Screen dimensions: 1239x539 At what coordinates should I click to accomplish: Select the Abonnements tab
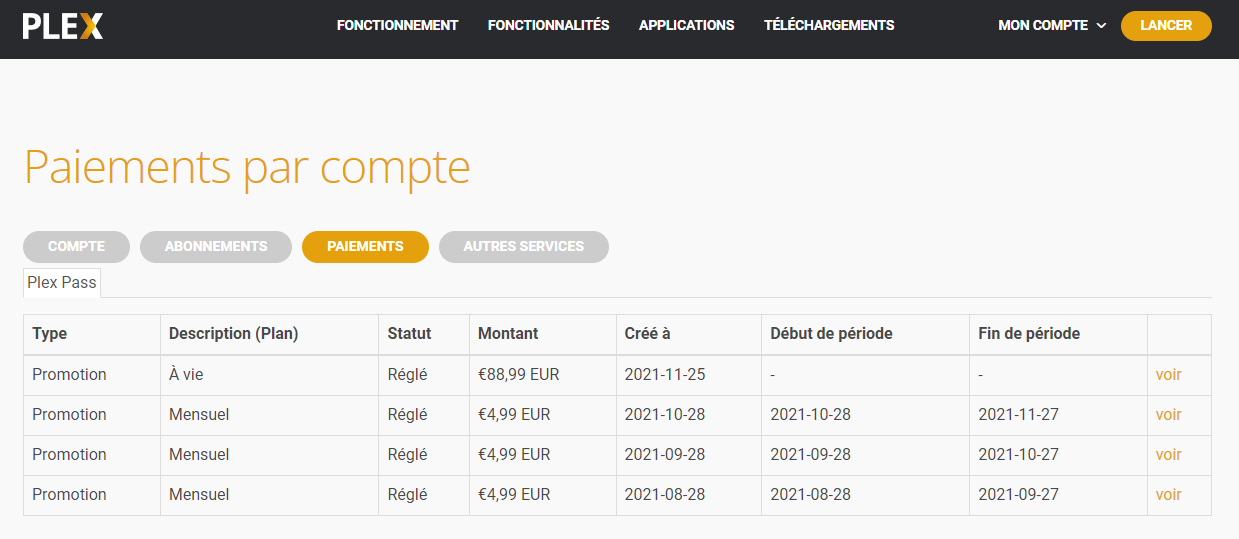click(x=216, y=247)
